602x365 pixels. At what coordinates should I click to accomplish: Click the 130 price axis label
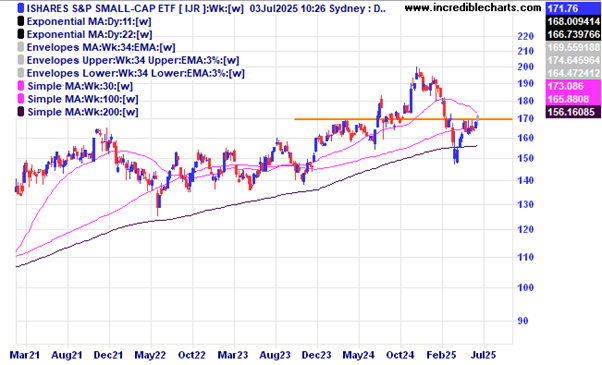pos(526,204)
